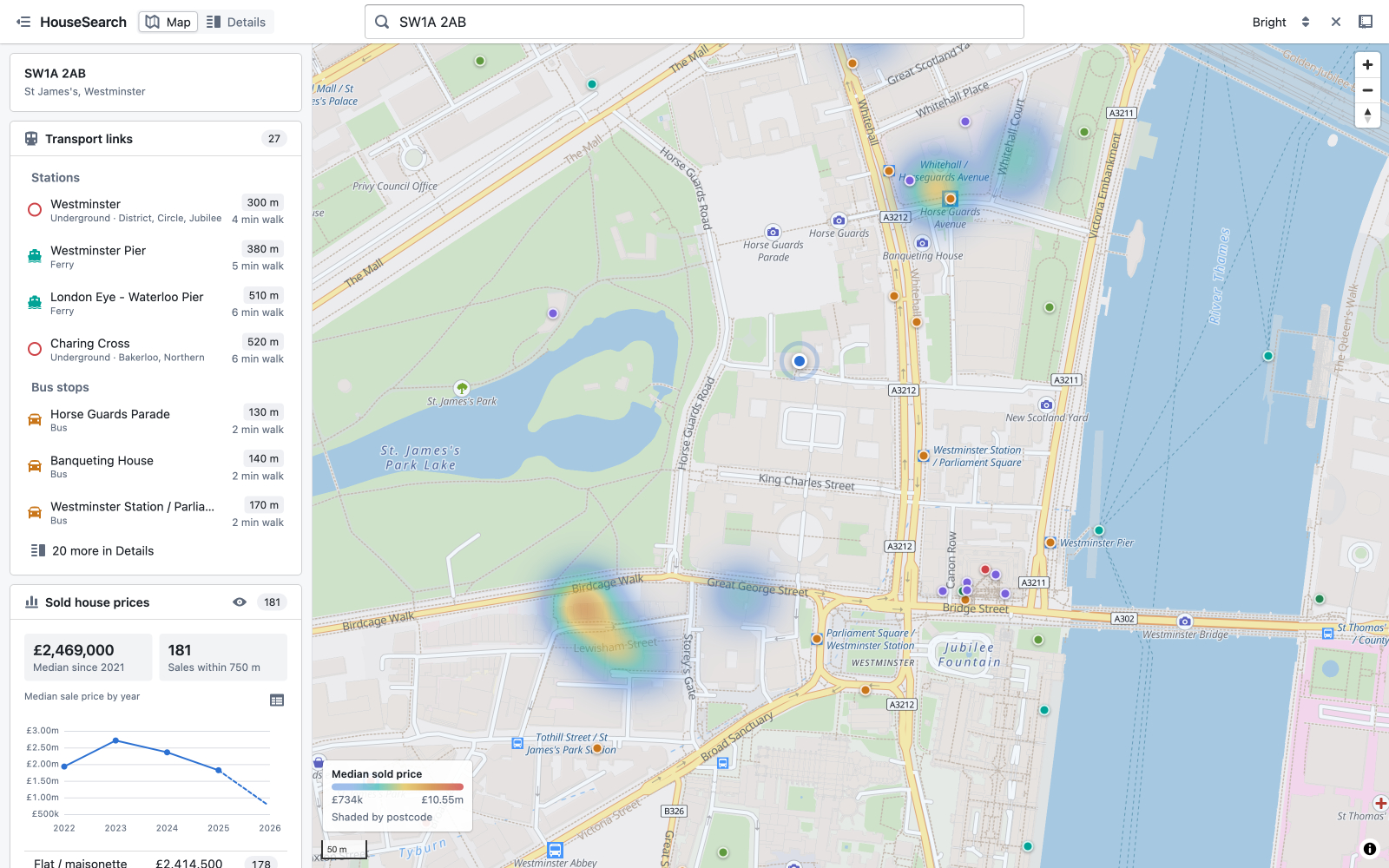Open map attribution info icon
The width and height of the screenshot is (1389, 868).
pyautogui.click(x=1370, y=849)
